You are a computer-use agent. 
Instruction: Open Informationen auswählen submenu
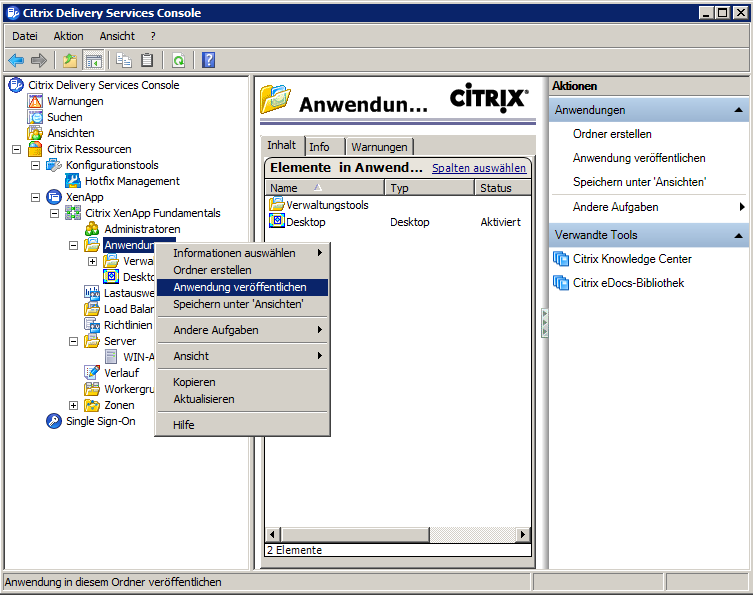click(243, 253)
